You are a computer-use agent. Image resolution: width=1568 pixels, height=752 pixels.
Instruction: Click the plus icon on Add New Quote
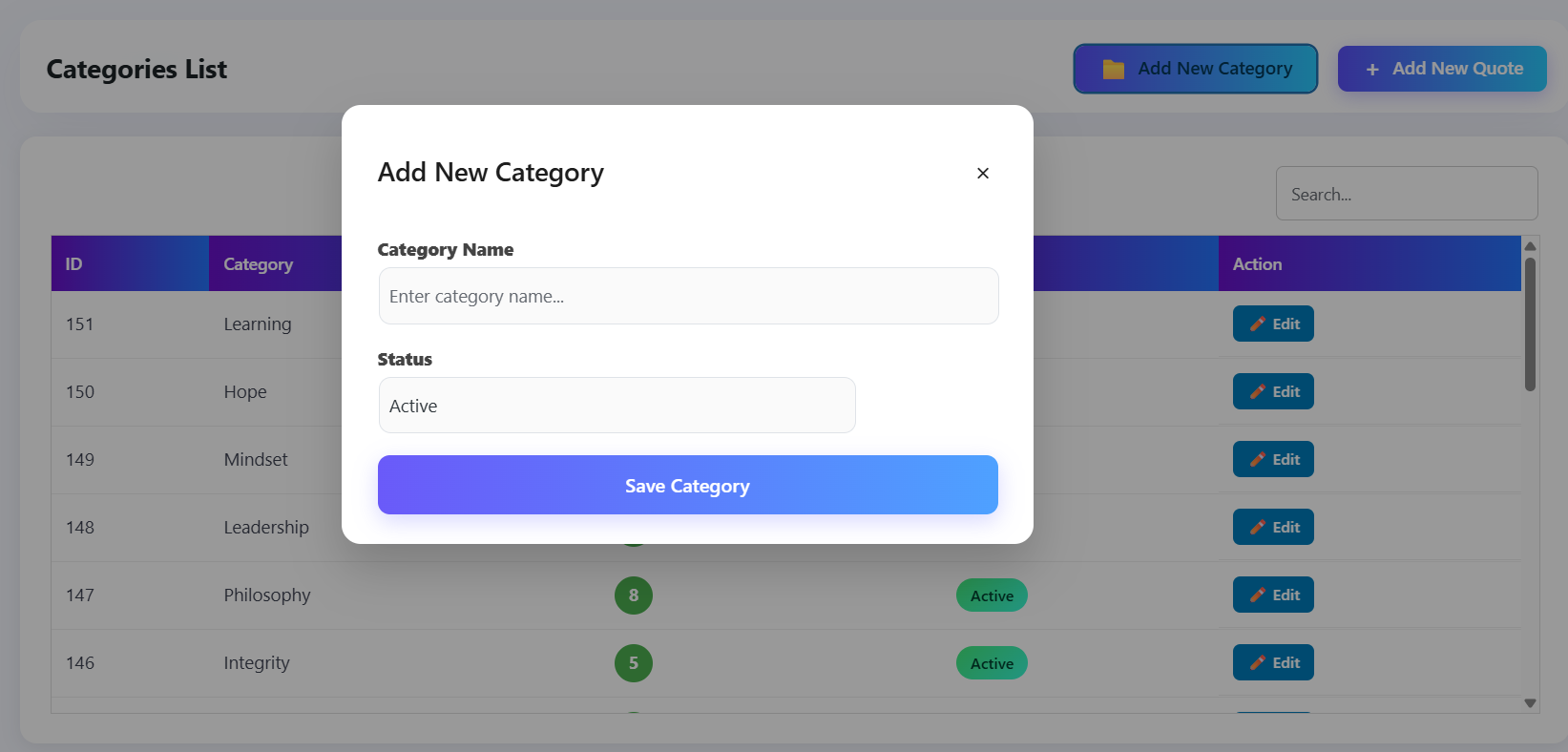(x=1372, y=69)
